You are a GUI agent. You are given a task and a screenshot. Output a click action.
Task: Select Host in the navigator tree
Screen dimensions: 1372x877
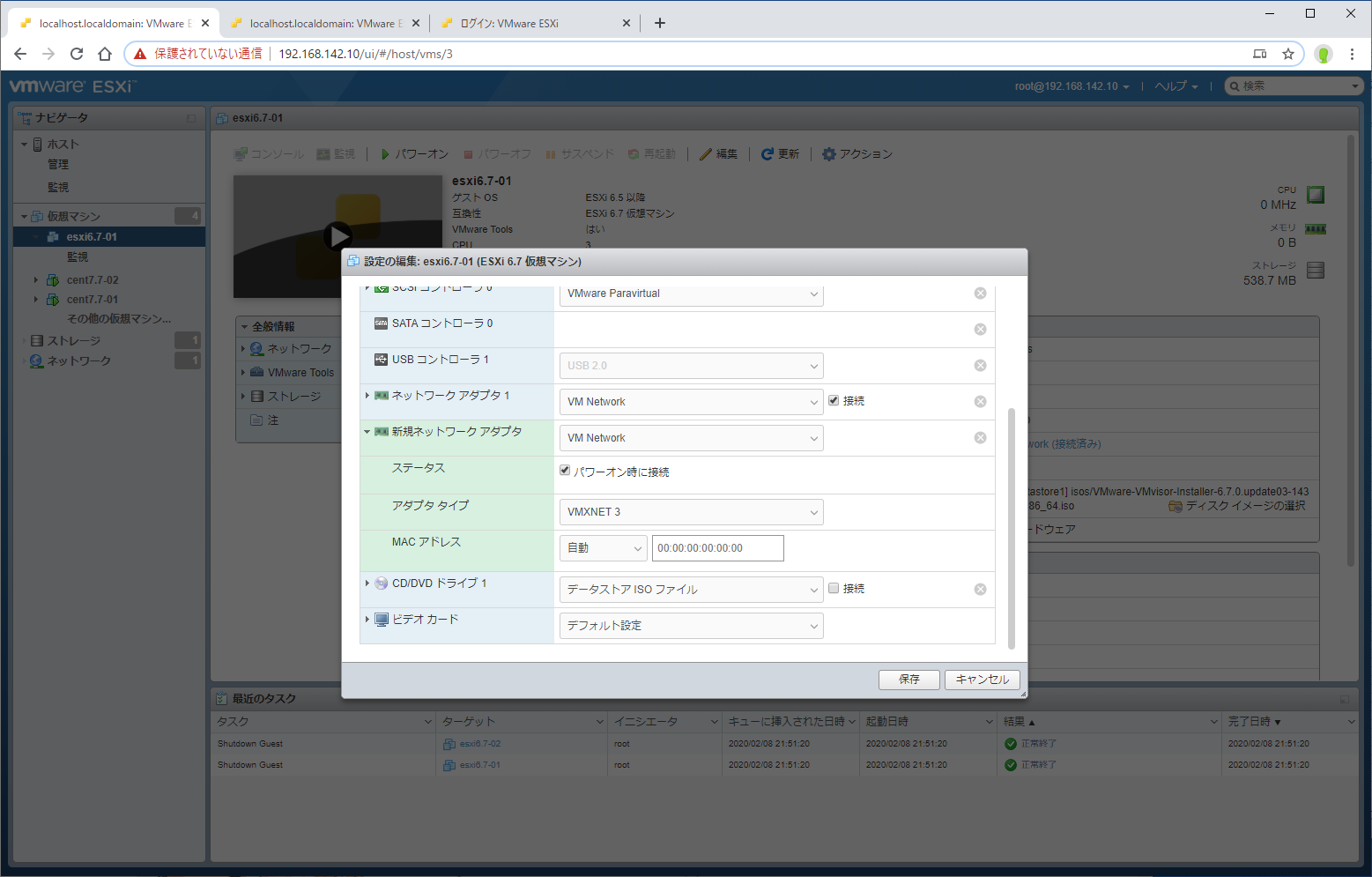63,144
